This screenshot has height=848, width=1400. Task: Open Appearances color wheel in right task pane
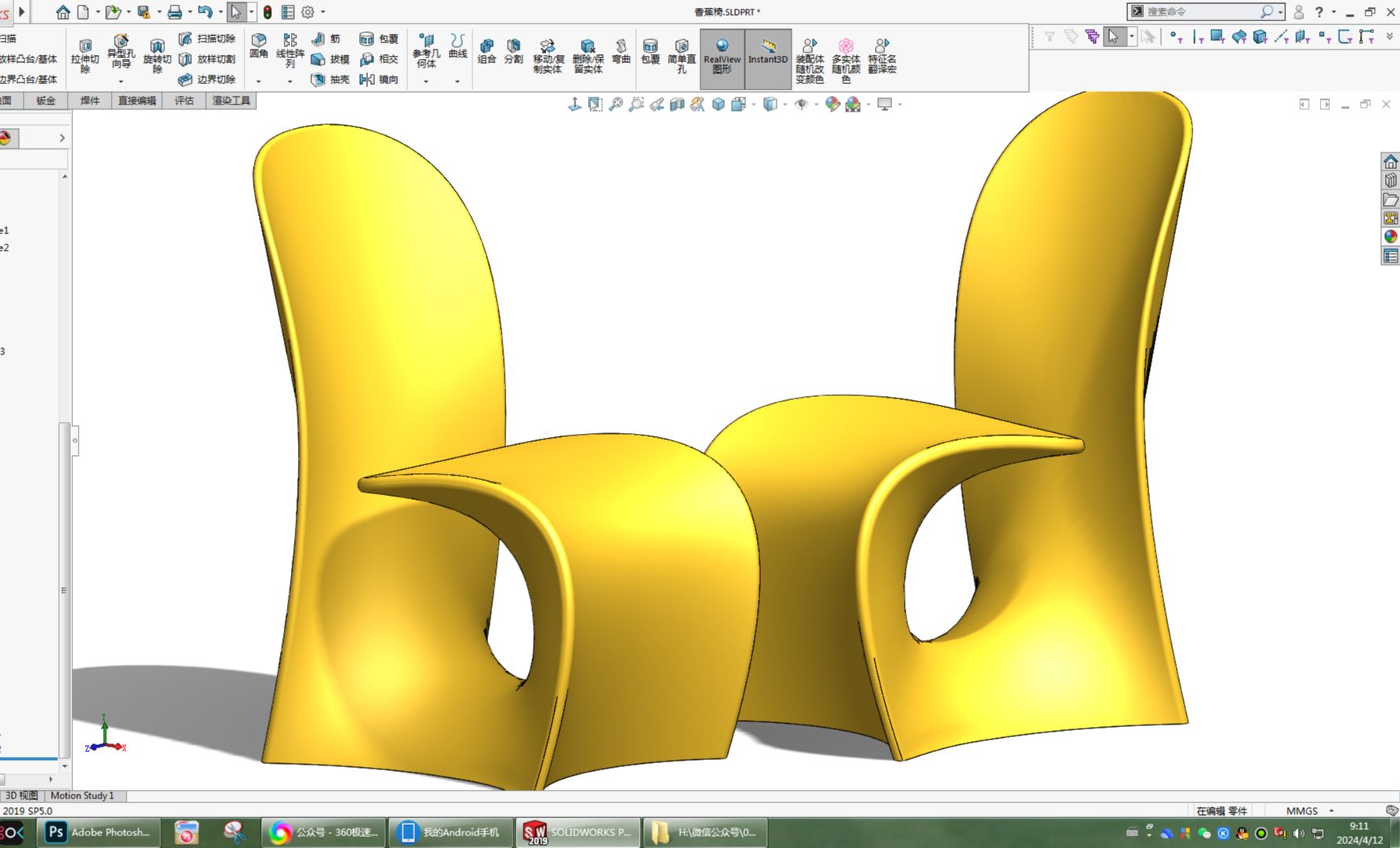(x=1391, y=237)
